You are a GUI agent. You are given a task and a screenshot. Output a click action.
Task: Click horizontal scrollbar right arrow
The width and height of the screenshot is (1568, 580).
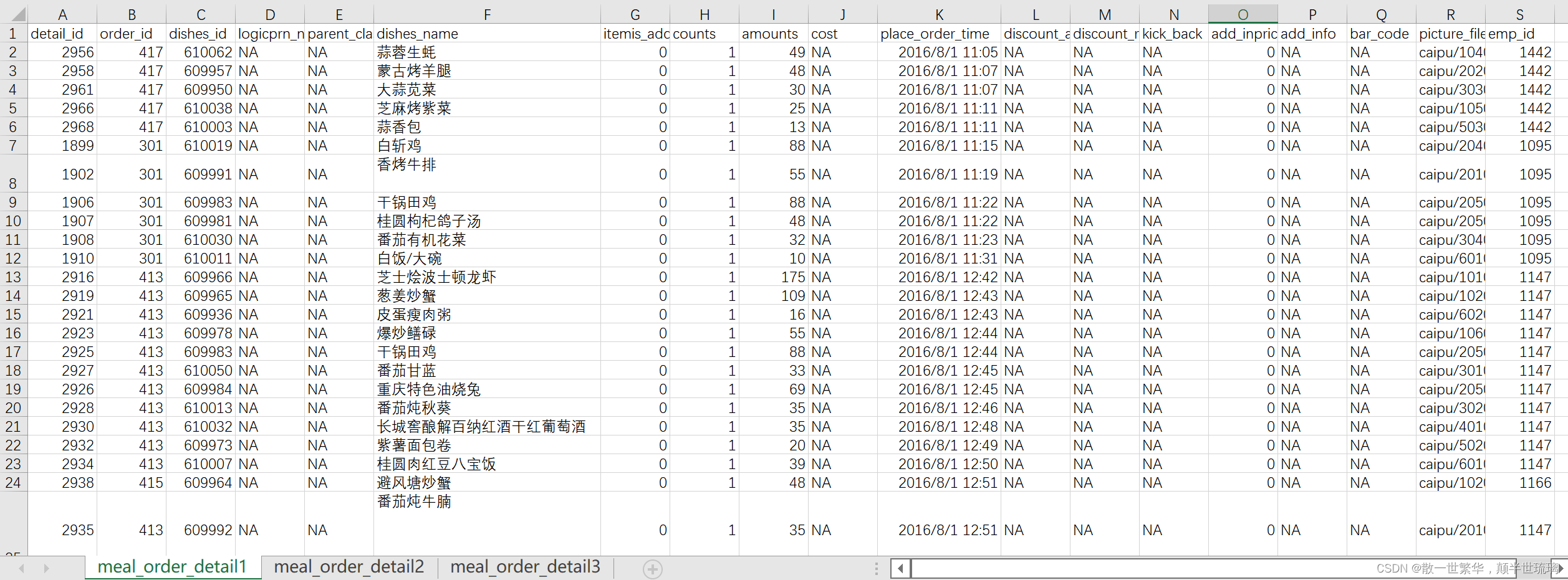[x=1561, y=568]
